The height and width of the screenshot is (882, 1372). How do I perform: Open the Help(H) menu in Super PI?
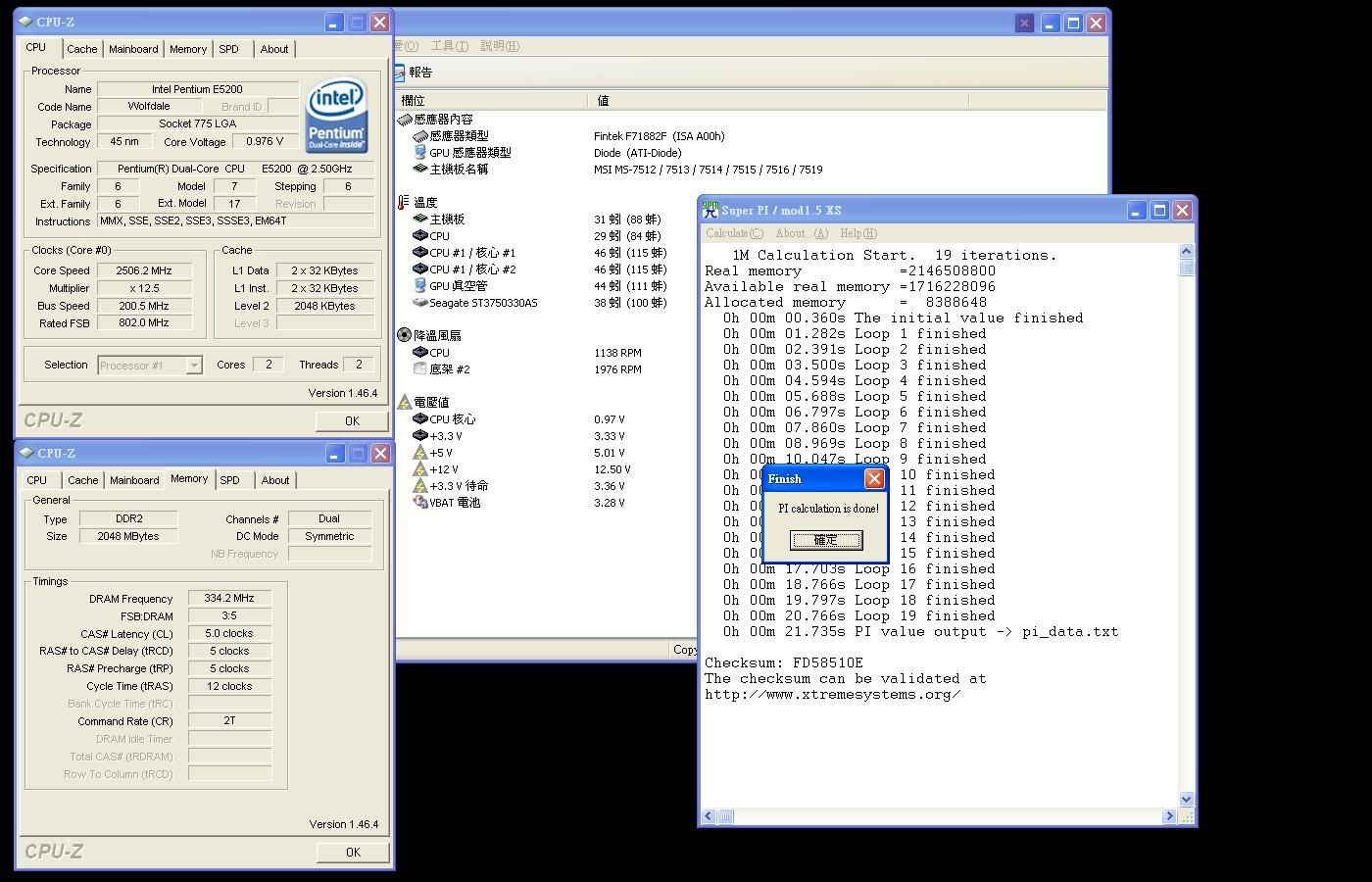[858, 233]
